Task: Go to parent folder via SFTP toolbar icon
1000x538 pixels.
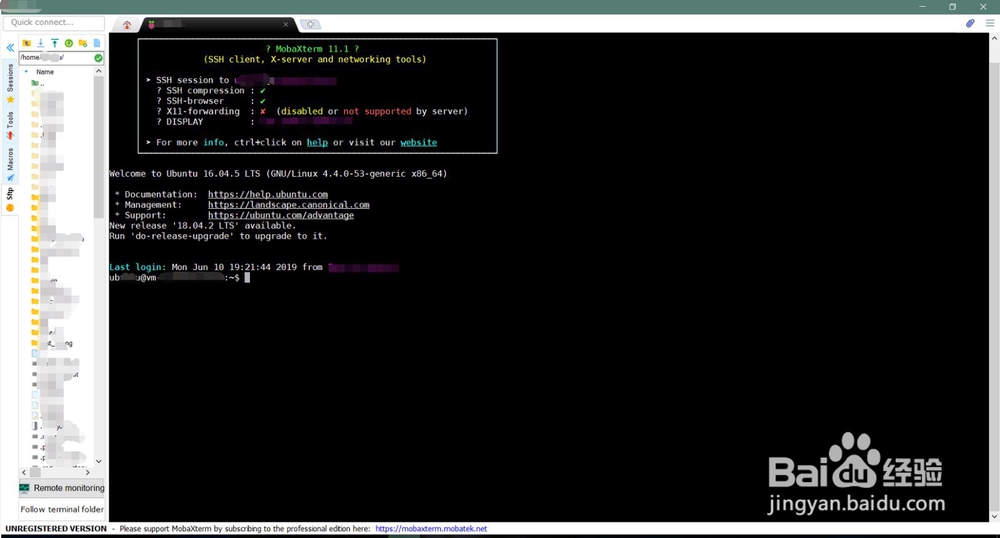Action: pyautogui.click(x=27, y=43)
